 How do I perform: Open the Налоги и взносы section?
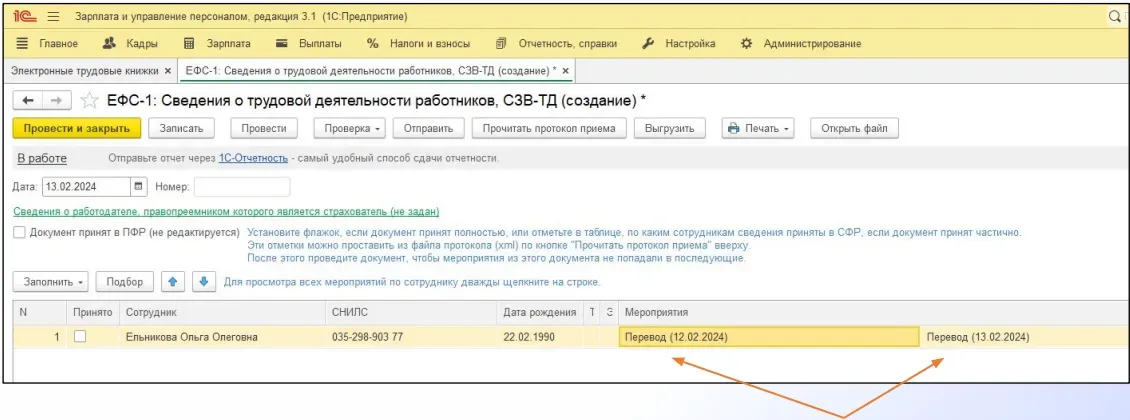click(418, 43)
